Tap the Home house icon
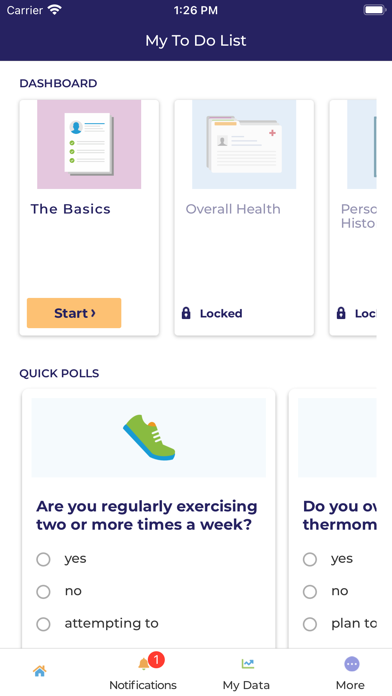The image size is (392, 696). (x=40, y=671)
